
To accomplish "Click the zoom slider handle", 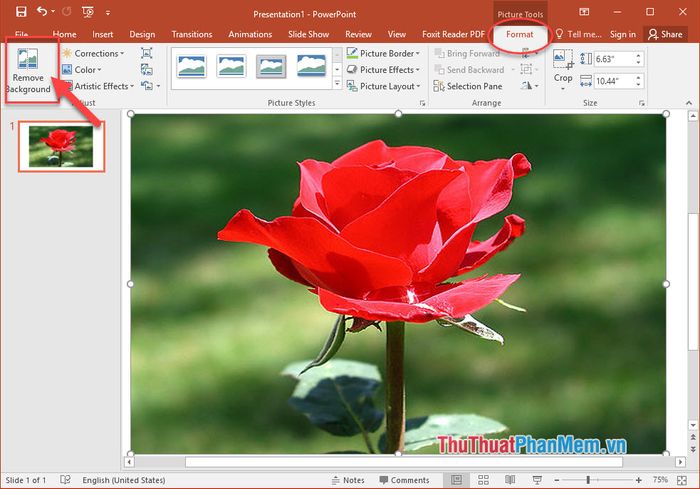I will (588, 480).
